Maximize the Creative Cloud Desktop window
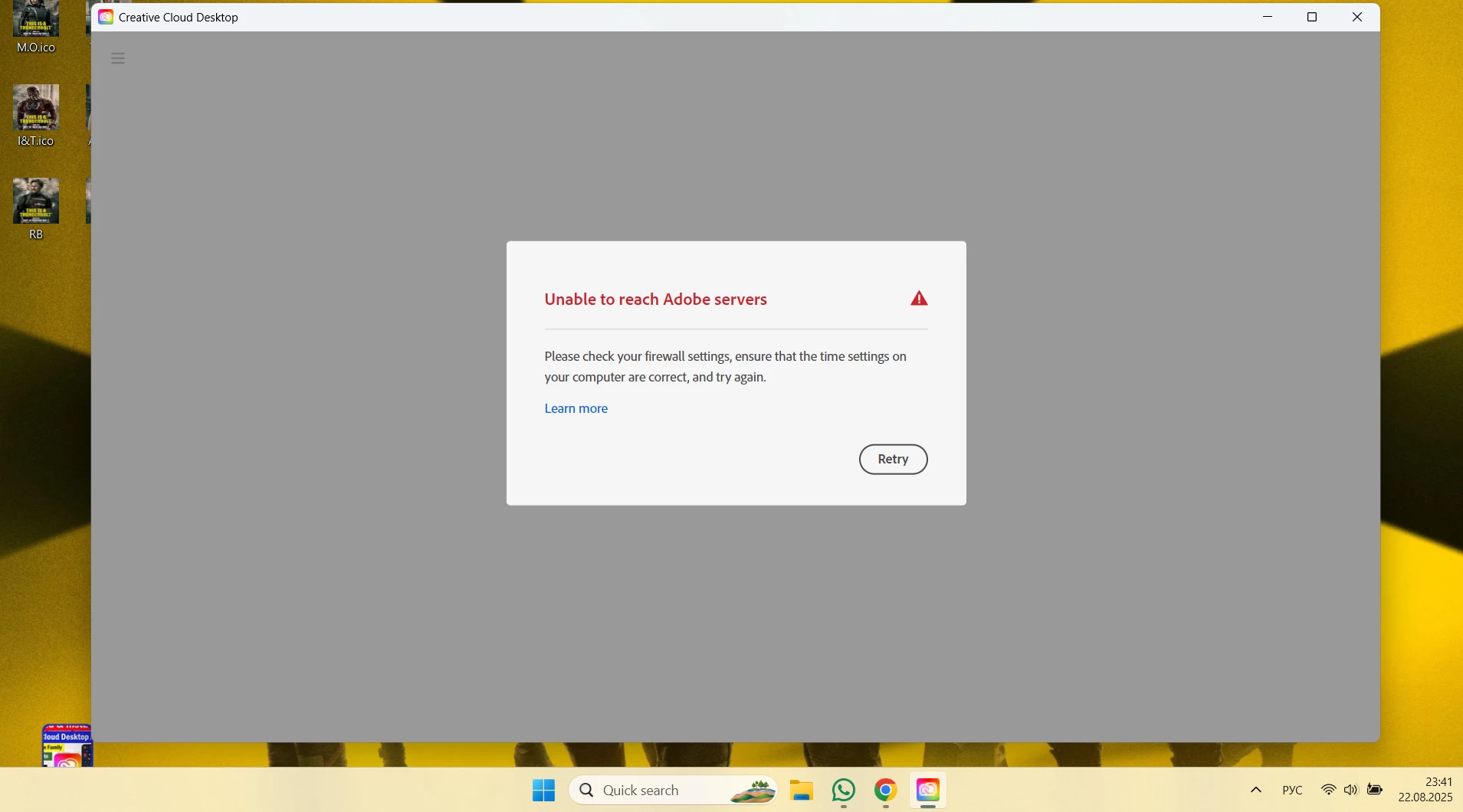The height and width of the screenshot is (812, 1463). coord(1312,17)
